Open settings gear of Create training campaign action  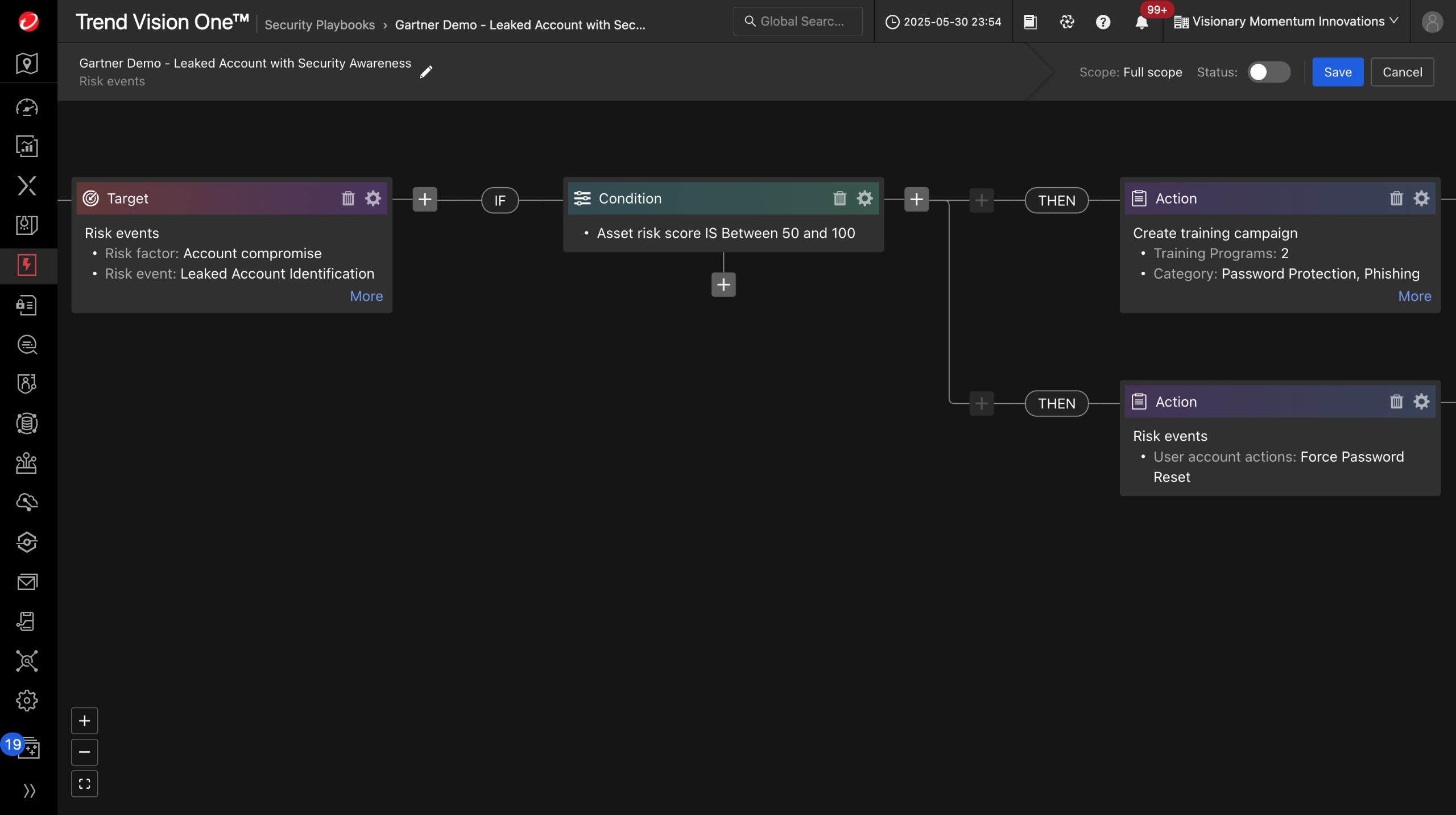[x=1421, y=198]
